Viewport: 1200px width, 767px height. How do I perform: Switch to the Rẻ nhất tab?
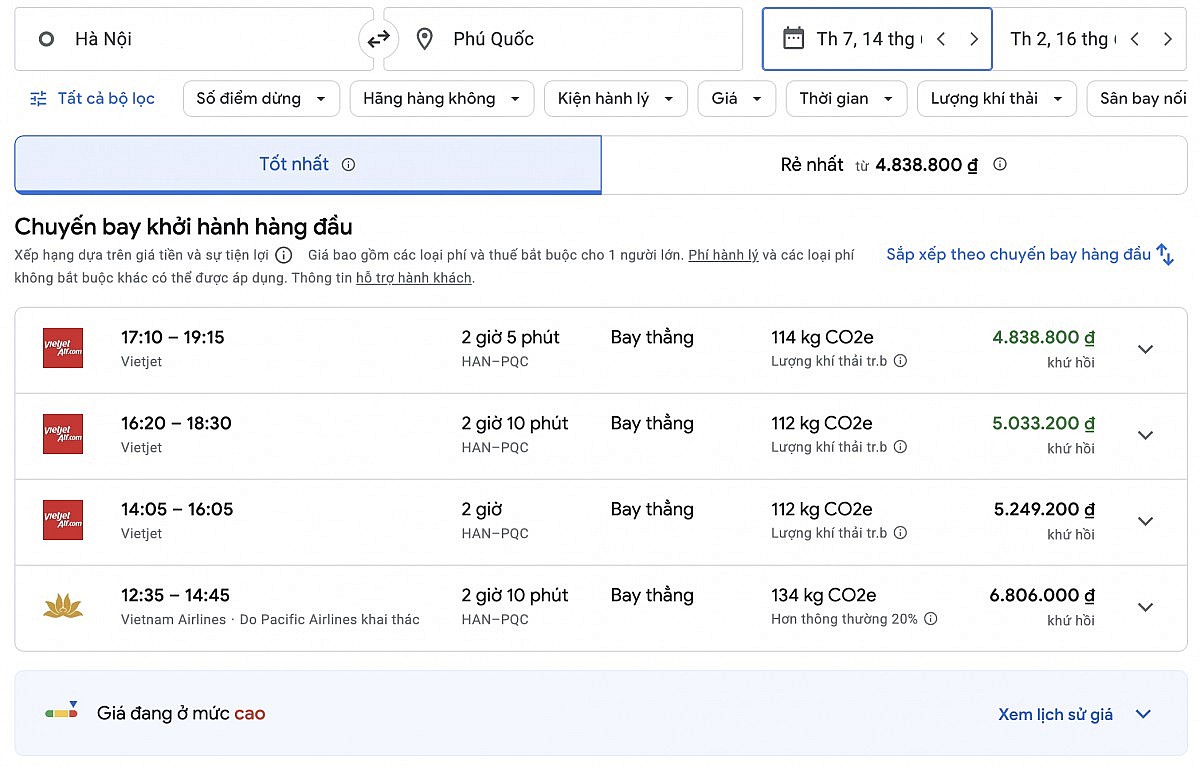pyautogui.click(x=893, y=165)
